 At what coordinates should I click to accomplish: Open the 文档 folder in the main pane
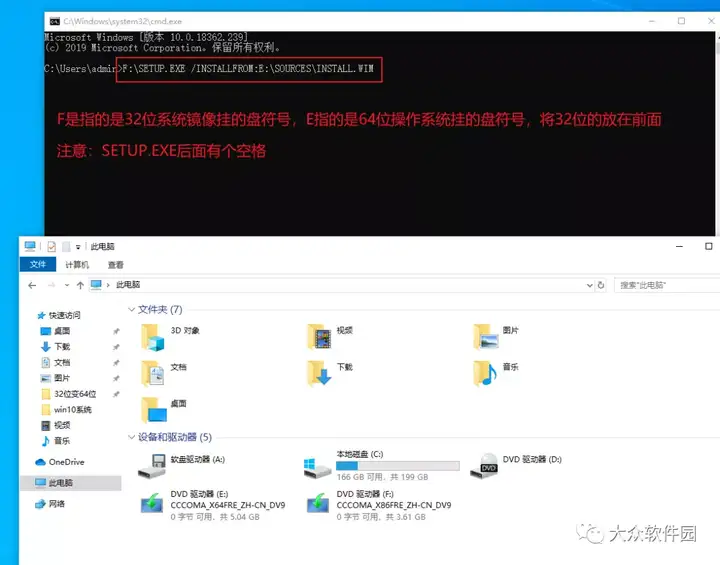tap(153, 373)
